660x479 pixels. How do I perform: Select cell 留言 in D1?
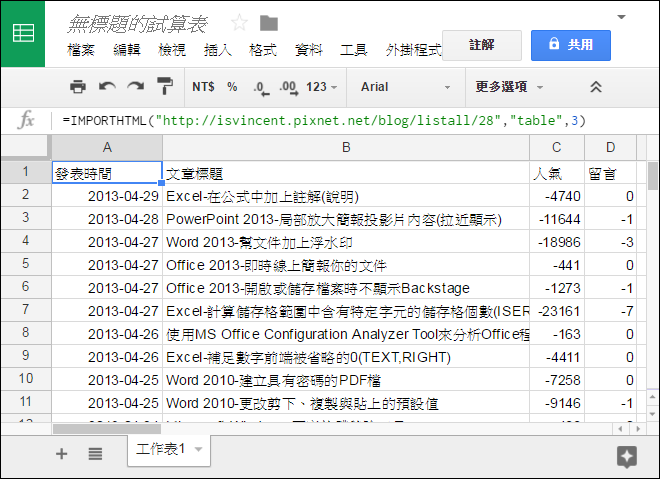coord(610,173)
